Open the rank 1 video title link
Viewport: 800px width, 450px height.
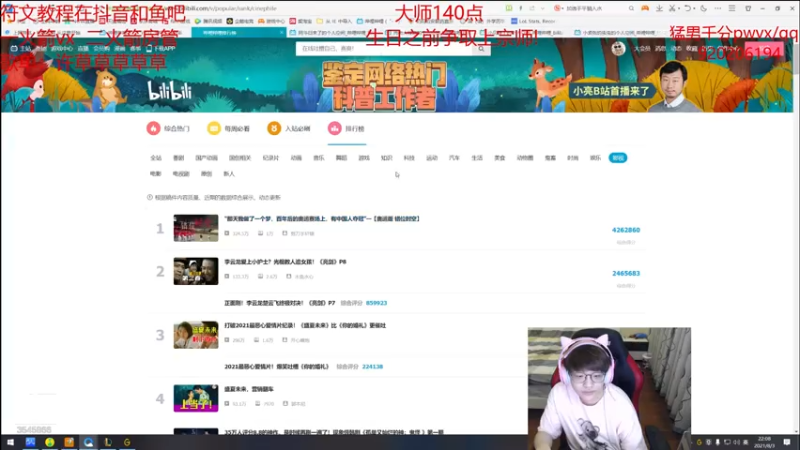(x=322, y=219)
